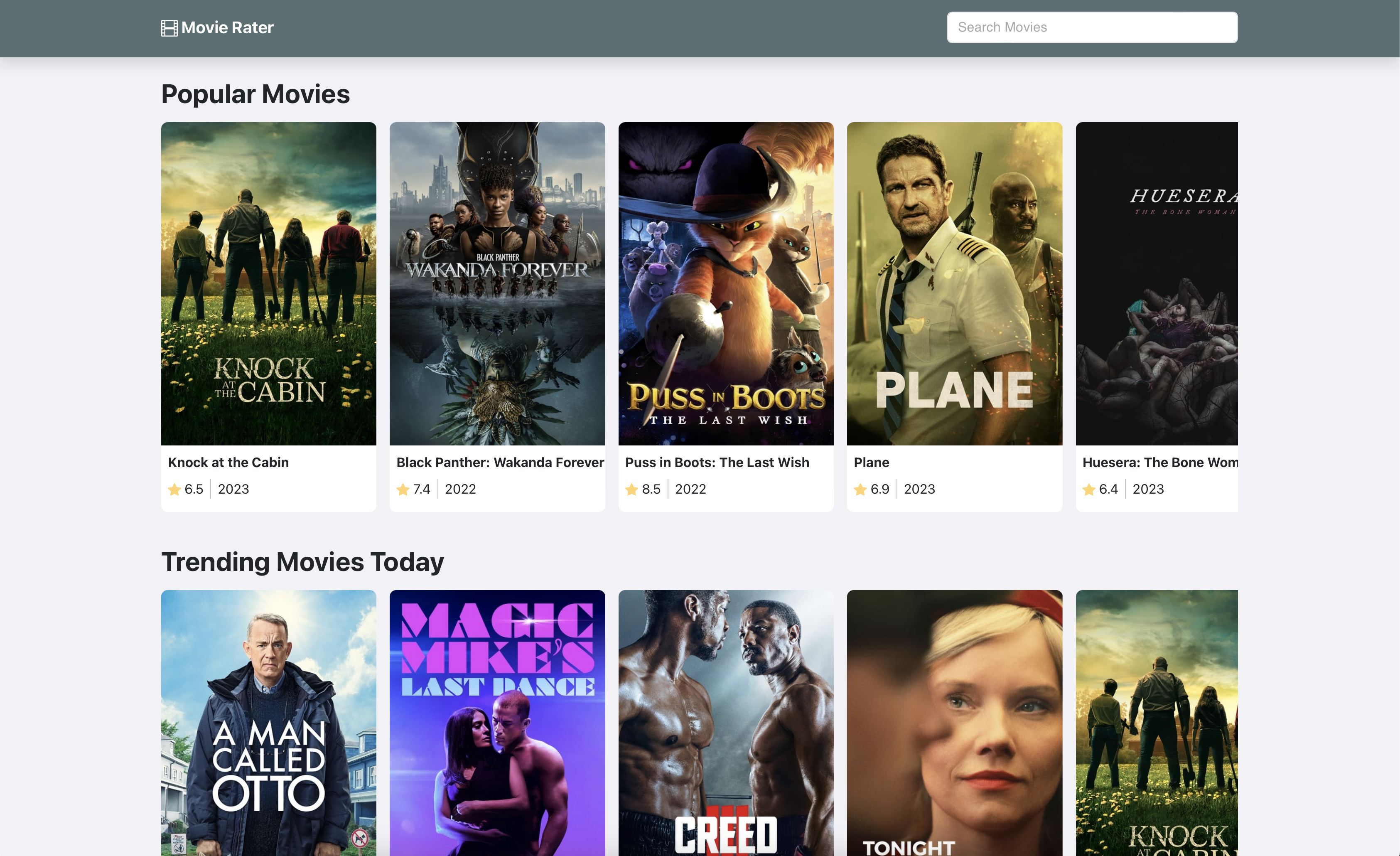1400x856 pixels.
Task: Click the 2023 year under Huesera
Action: (x=1148, y=489)
